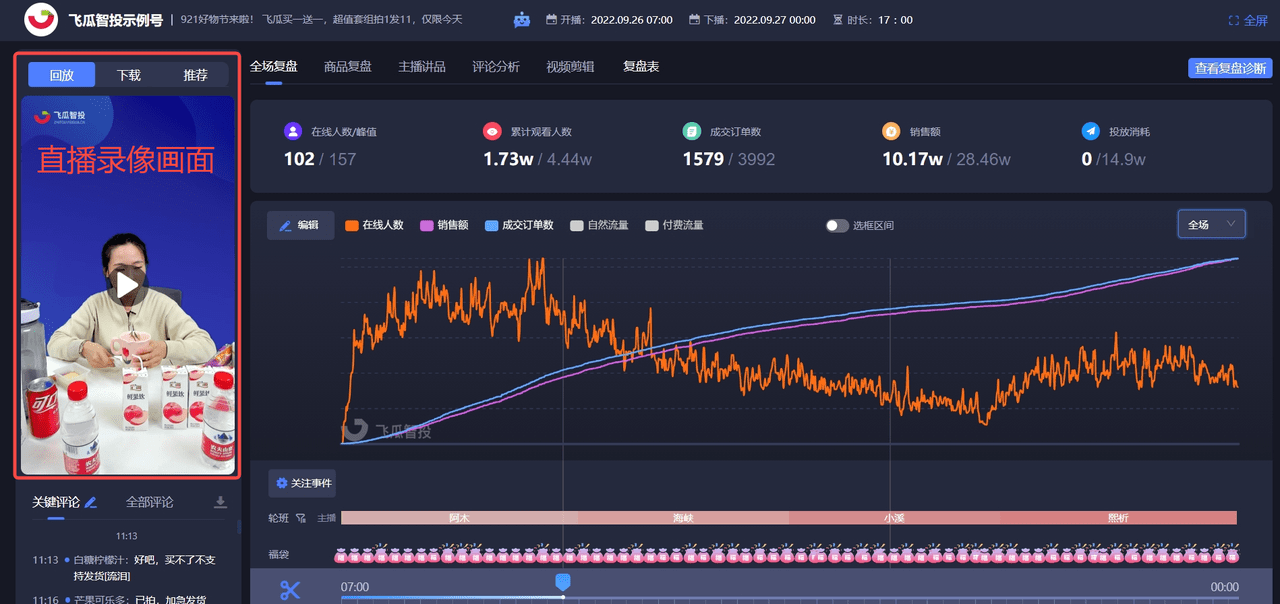Click the ad spend paper-plane icon
This screenshot has height=604, width=1280.
click(x=1091, y=131)
